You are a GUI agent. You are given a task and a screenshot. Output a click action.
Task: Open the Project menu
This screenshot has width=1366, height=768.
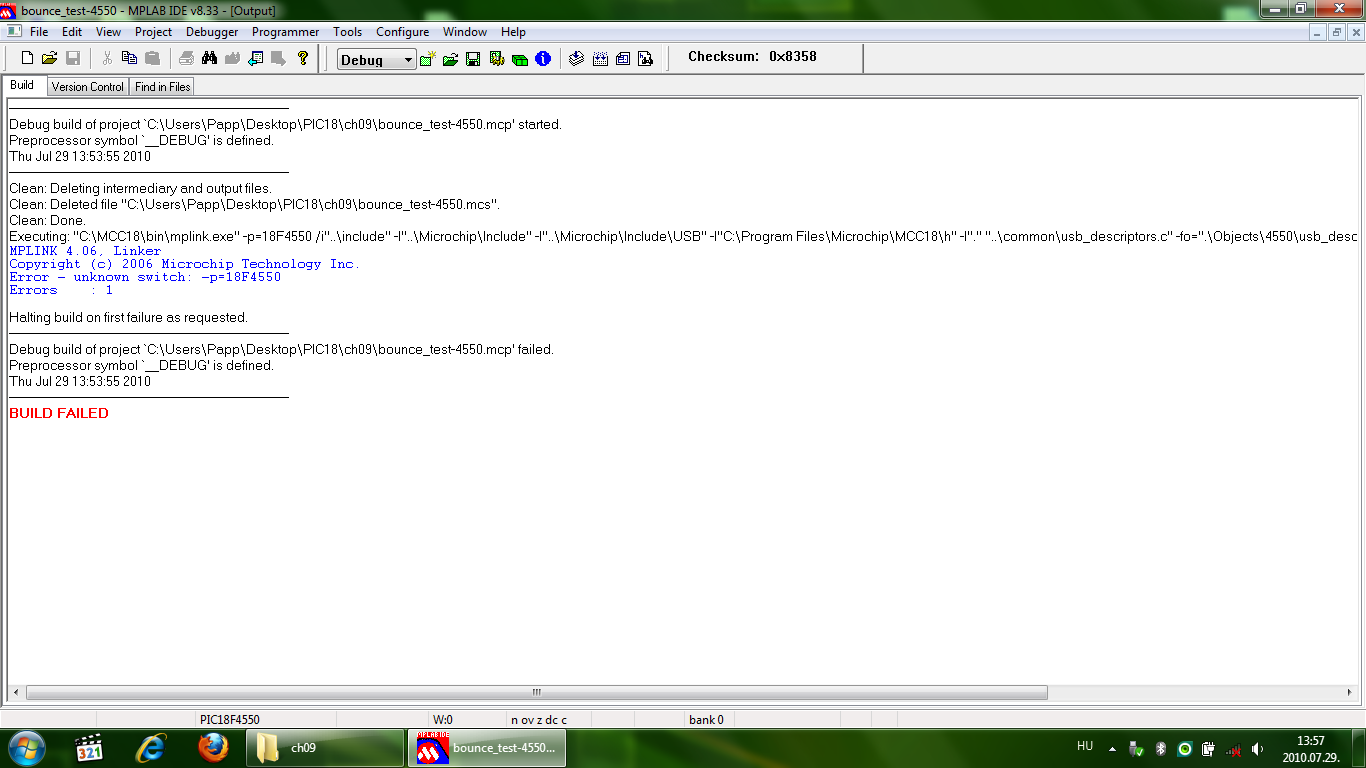click(x=154, y=32)
